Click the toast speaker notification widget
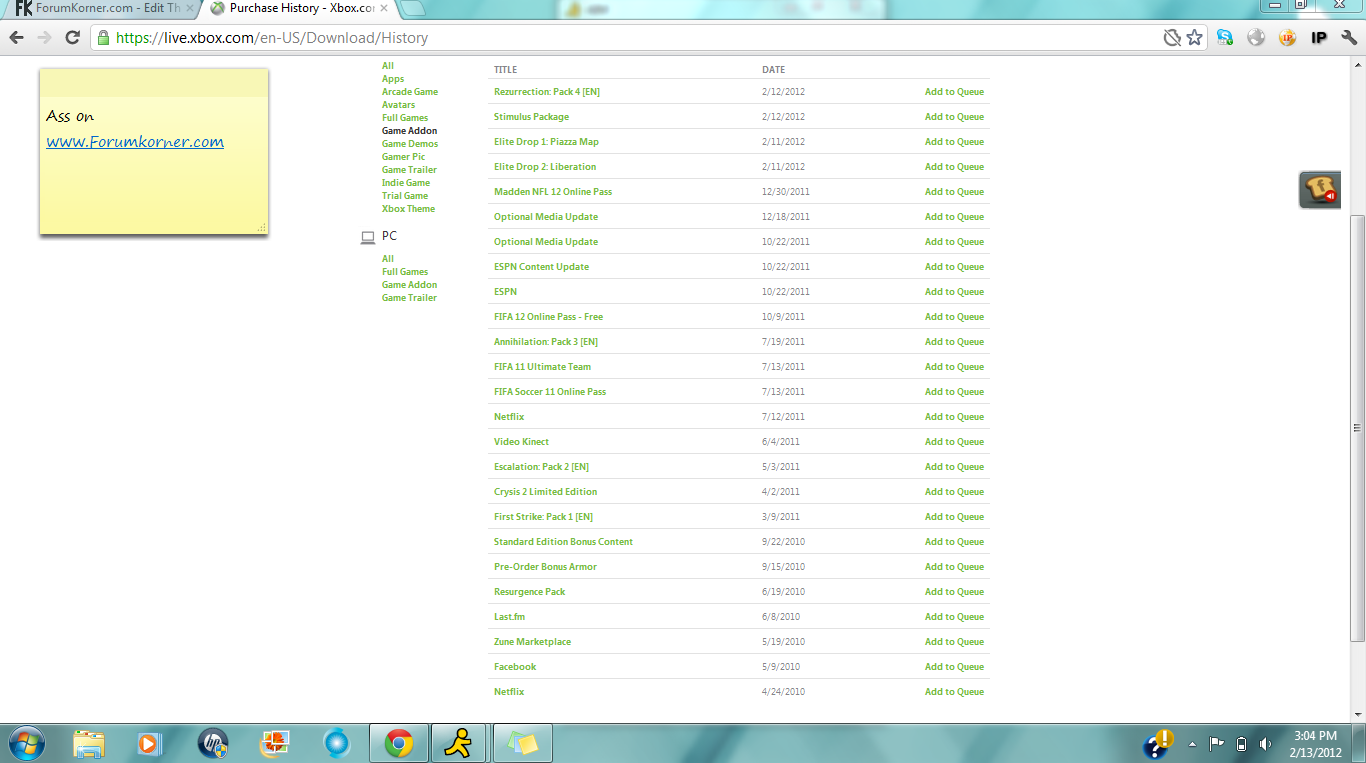Image resolution: width=1366 pixels, height=763 pixels. (1320, 189)
